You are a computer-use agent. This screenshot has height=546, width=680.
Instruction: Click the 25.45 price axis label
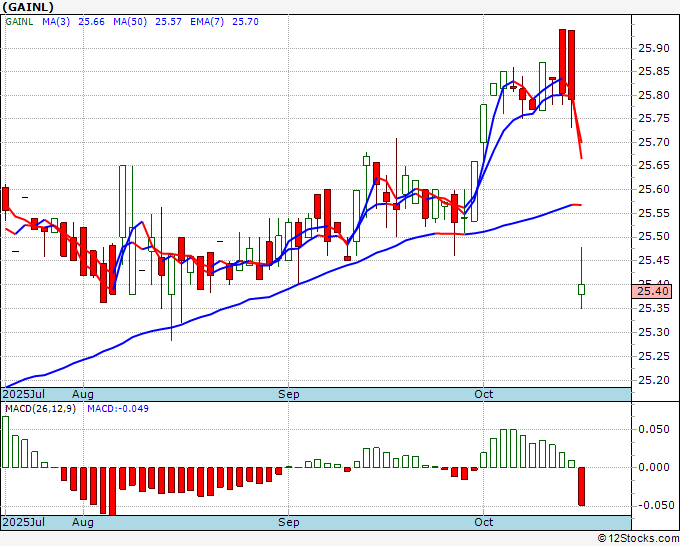654,261
